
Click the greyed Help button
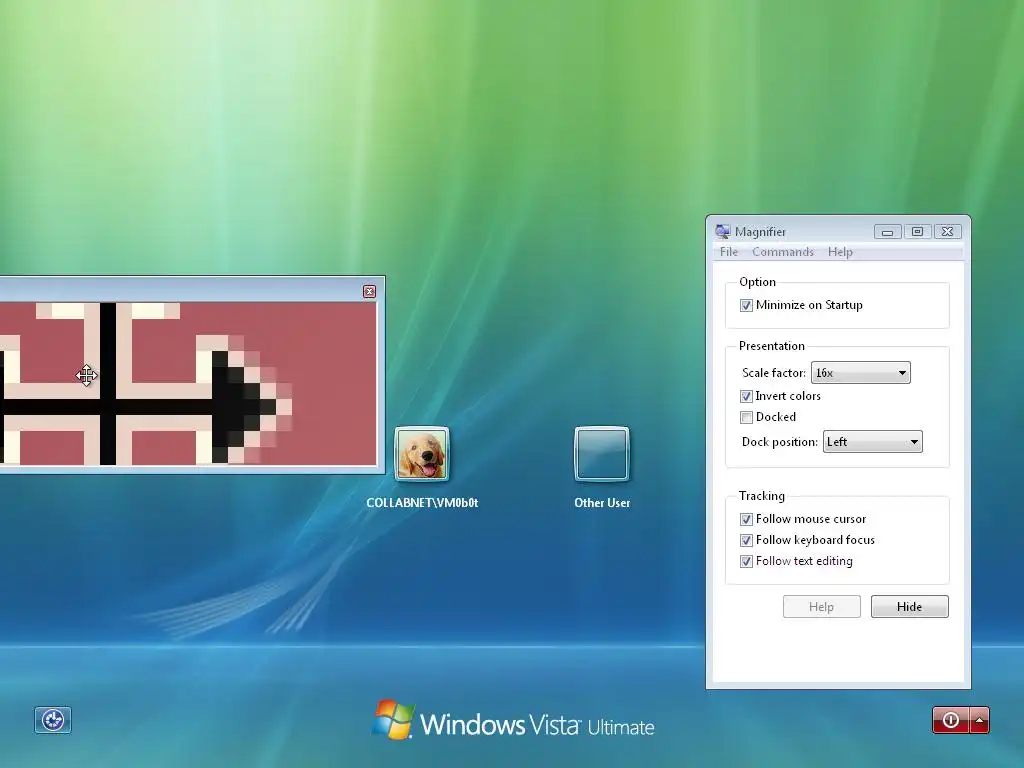tap(822, 607)
